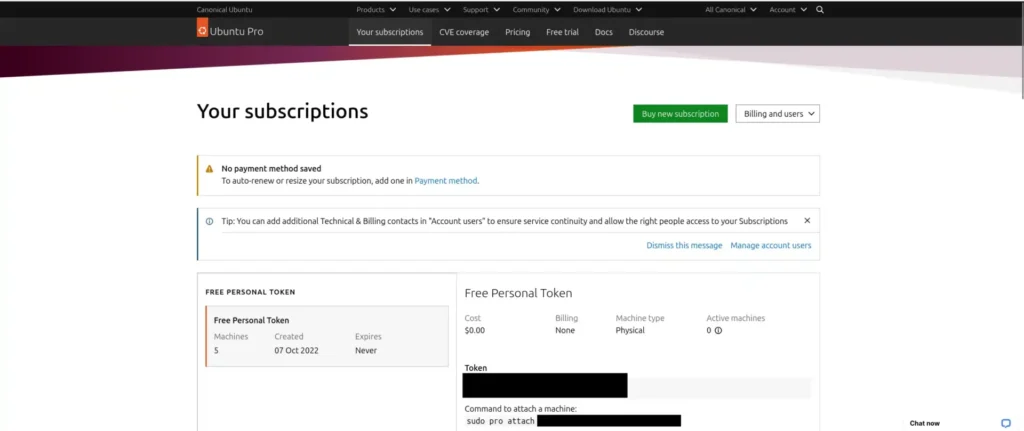
Task: Click the Buy new subscription button
Action: tap(680, 114)
